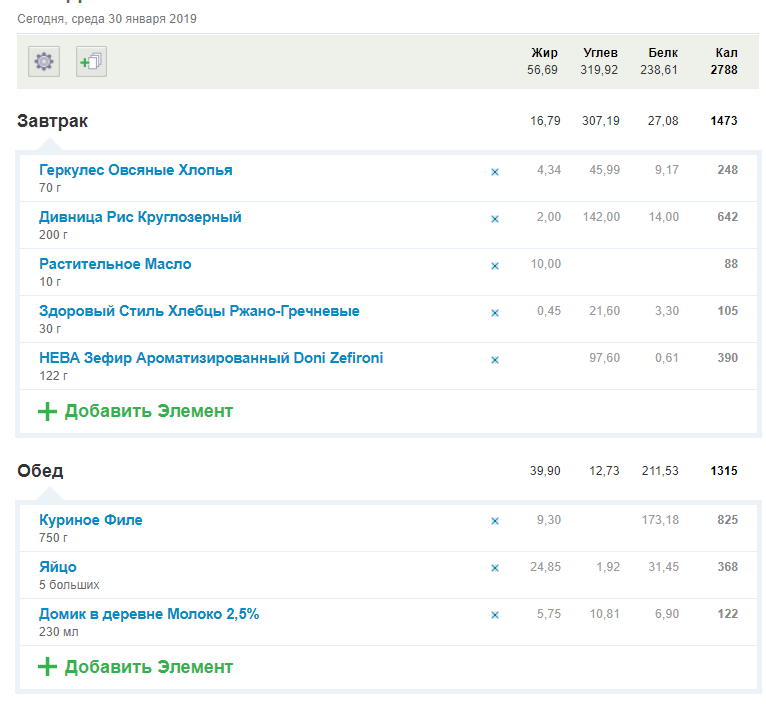Open the Яйцо food link
Image resolution: width=766 pixels, height=704 pixels.
click(57, 567)
